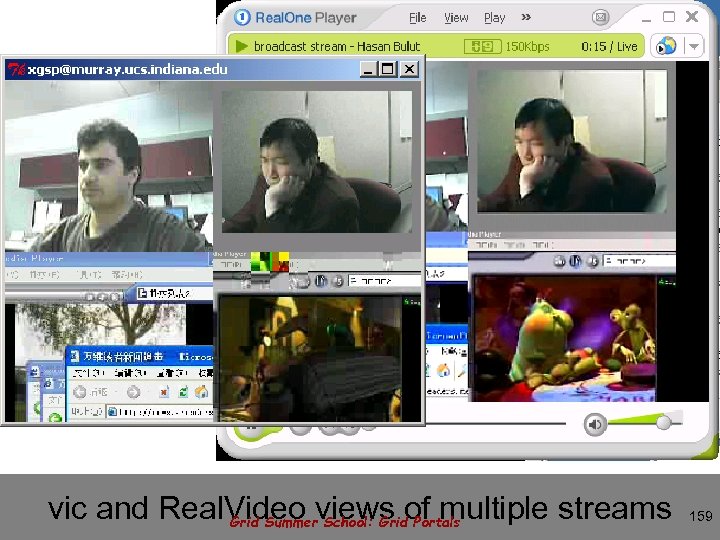Click the stereo audio indicator icon before 150Kbps
The height and width of the screenshot is (540, 720).
[x=482, y=46]
